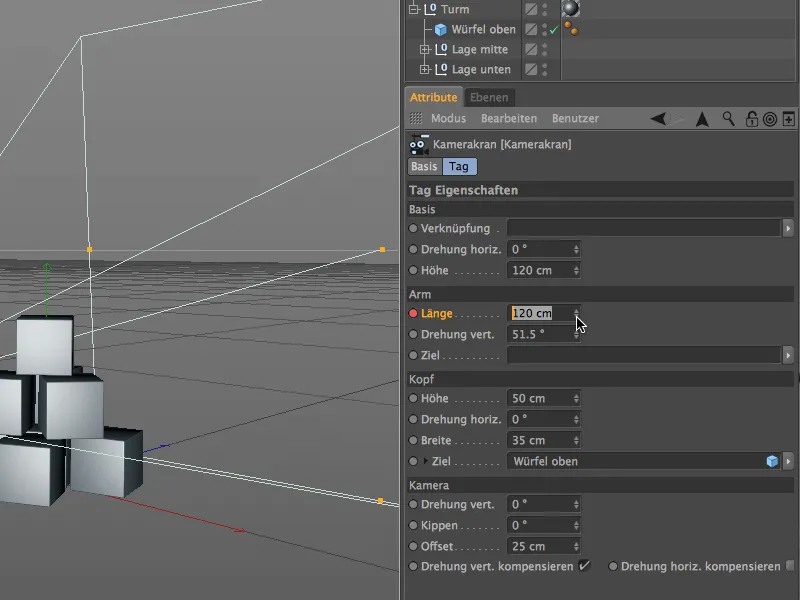This screenshot has height=600, width=800.
Task: Open the Benutzer menu
Action: pos(575,118)
